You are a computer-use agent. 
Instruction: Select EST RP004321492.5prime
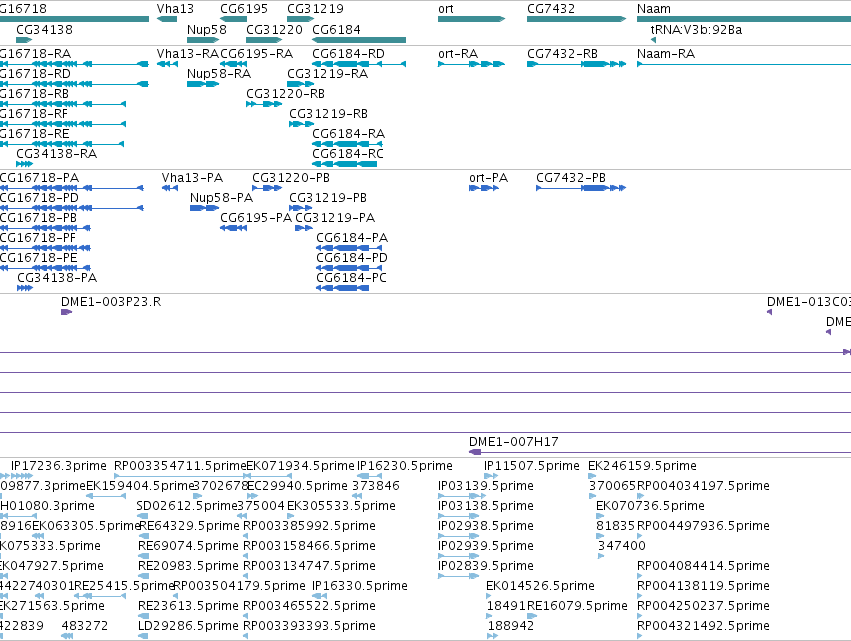click(703, 627)
